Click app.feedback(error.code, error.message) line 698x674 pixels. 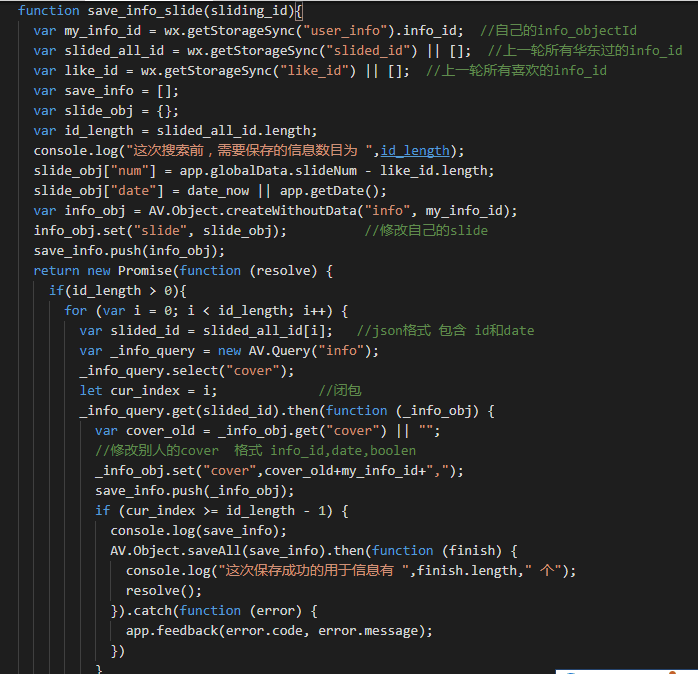click(x=279, y=631)
